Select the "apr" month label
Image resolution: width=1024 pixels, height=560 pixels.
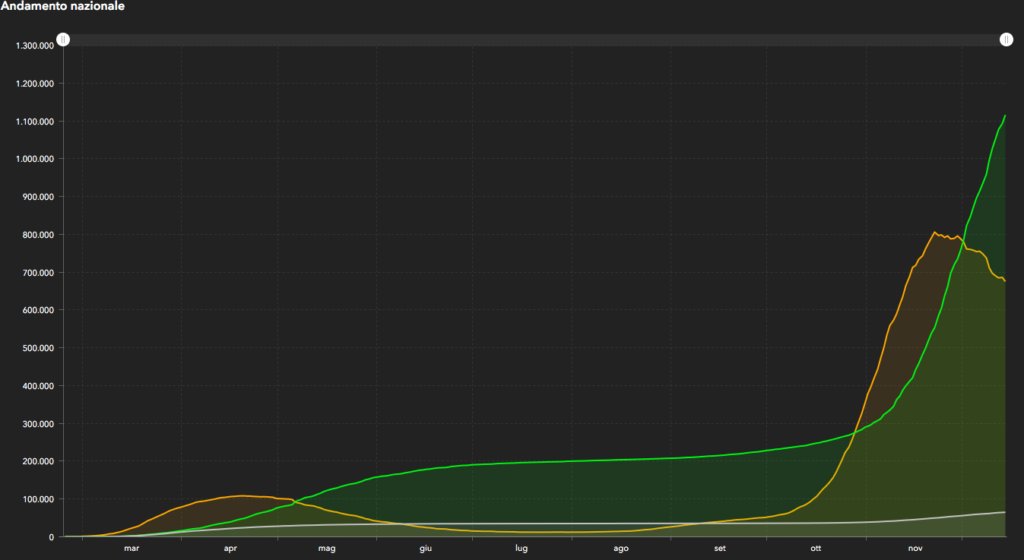[230, 549]
